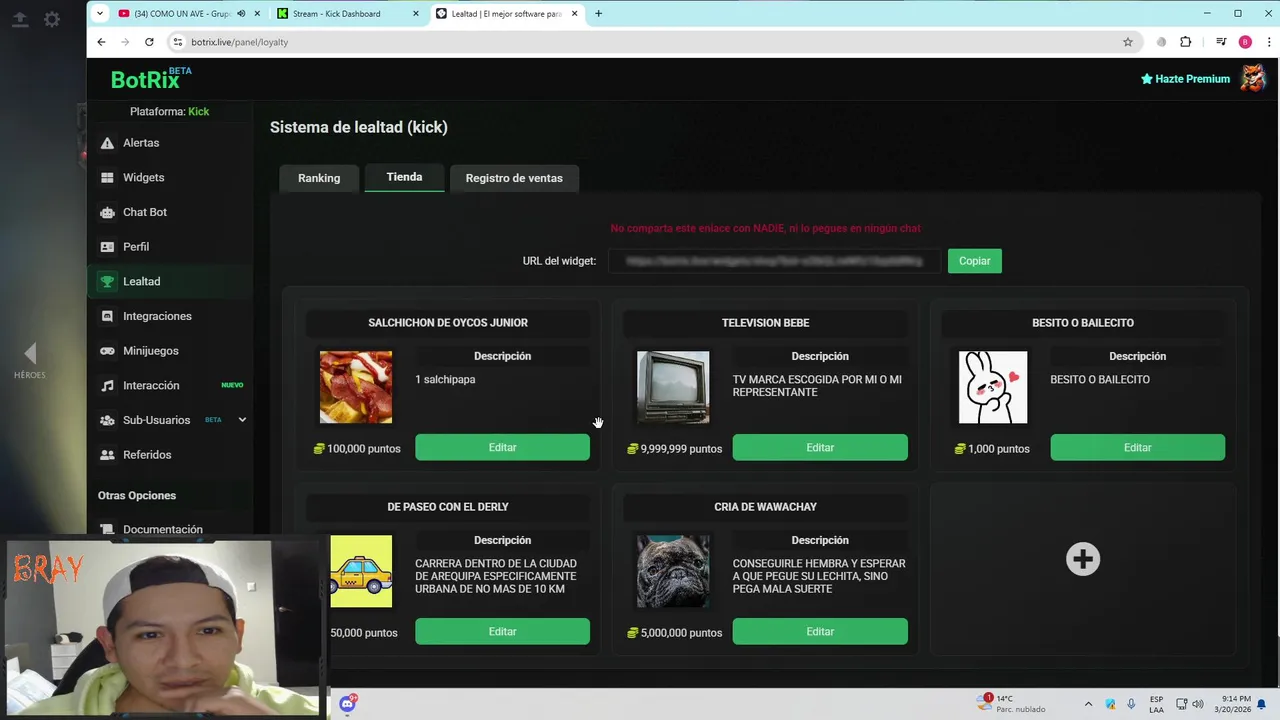Reload the page
Screen dimensions: 1280x720
click(149, 42)
